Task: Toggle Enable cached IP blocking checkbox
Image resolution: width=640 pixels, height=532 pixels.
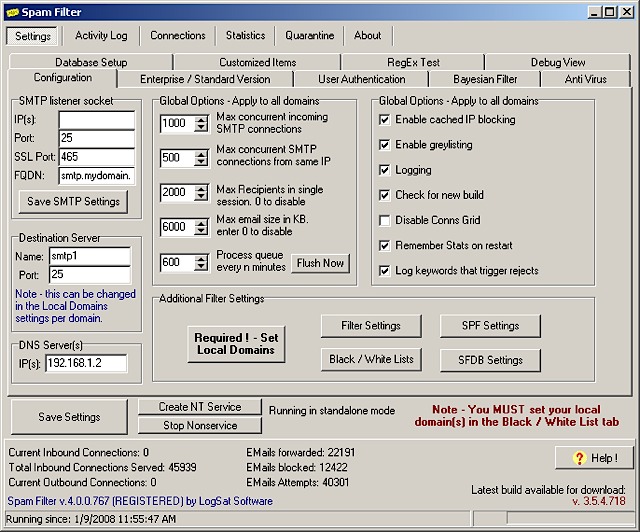Action: [384, 120]
